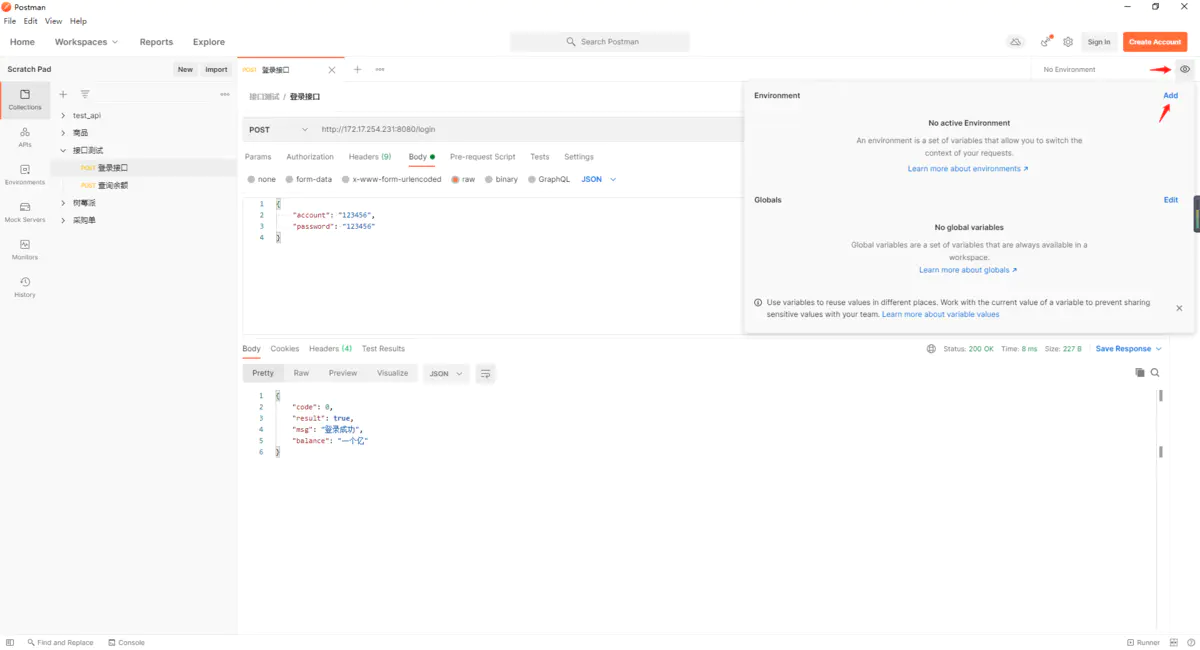This screenshot has width=1200, height=650.
Task: Open collections panel three-dot options
Action: pyautogui.click(x=224, y=94)
